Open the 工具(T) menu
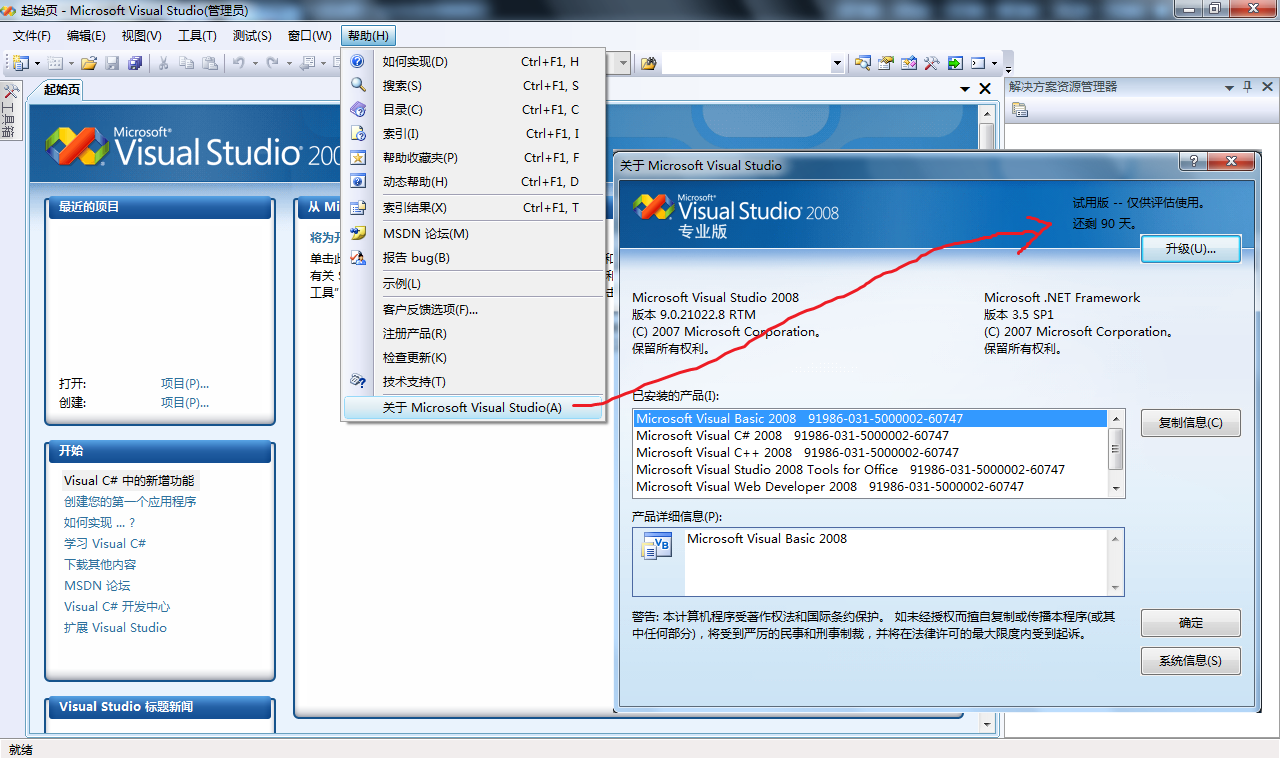Viewport: 1280px width, 758px height. click(x=197, y=36)
